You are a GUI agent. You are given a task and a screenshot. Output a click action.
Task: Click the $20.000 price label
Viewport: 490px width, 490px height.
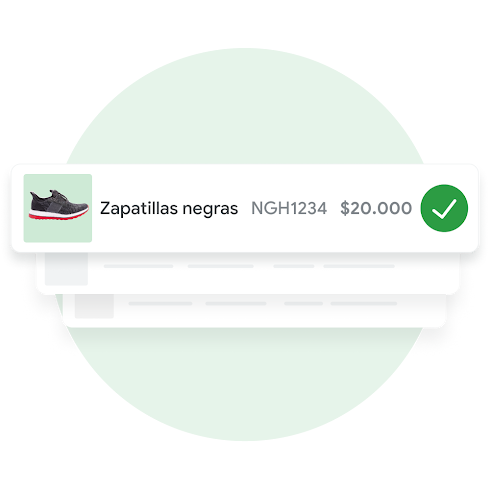click(x=376, y=208)
